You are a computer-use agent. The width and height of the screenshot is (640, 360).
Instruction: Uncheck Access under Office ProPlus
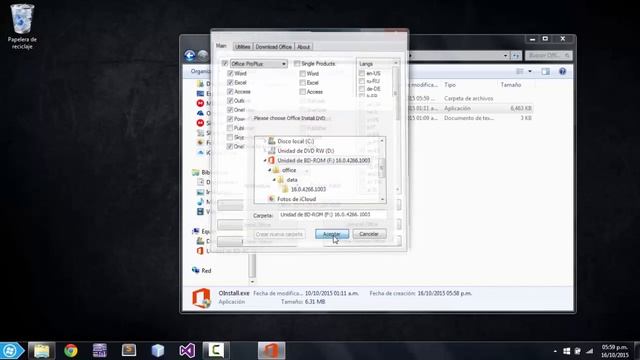click(230, 91)
